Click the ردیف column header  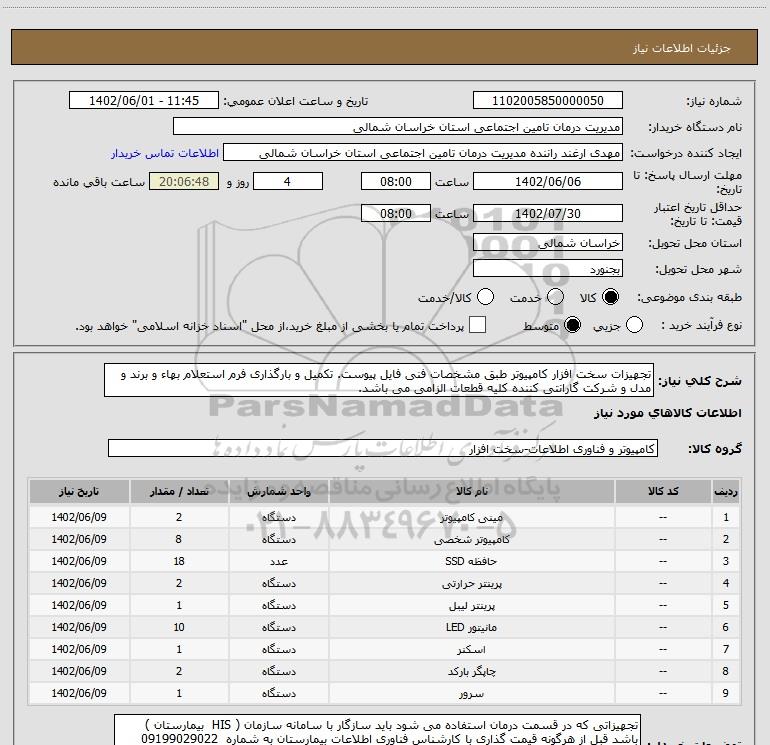point(726,492)
